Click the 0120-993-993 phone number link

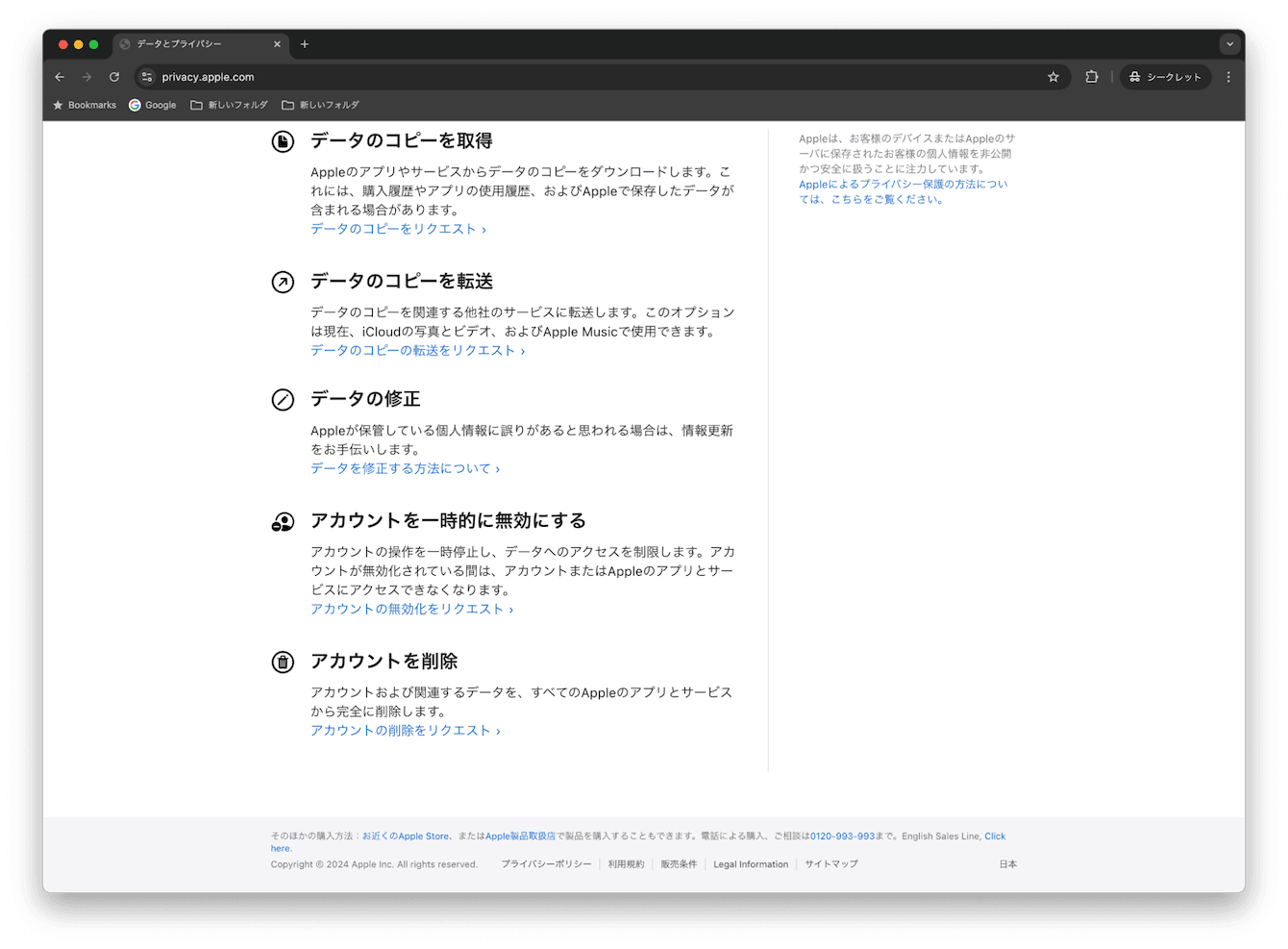tap(842, 837)
